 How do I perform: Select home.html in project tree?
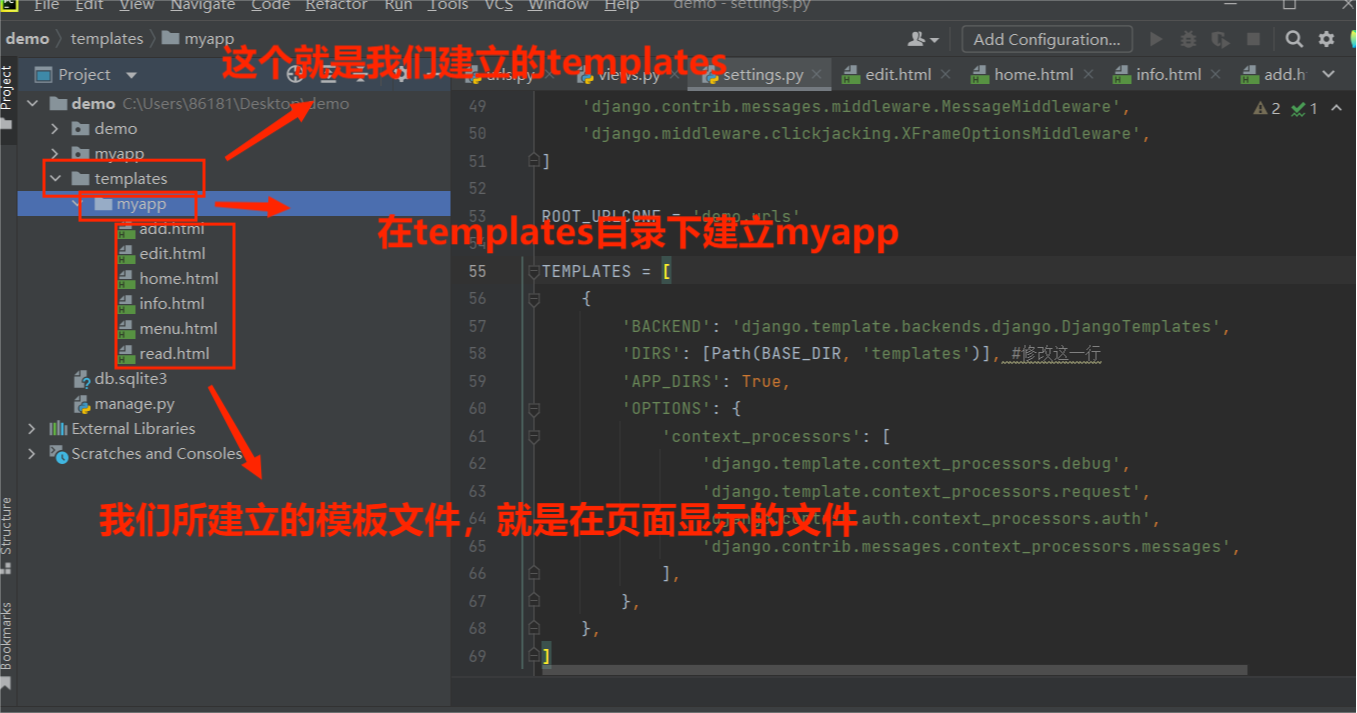click(x=179, y=279)
